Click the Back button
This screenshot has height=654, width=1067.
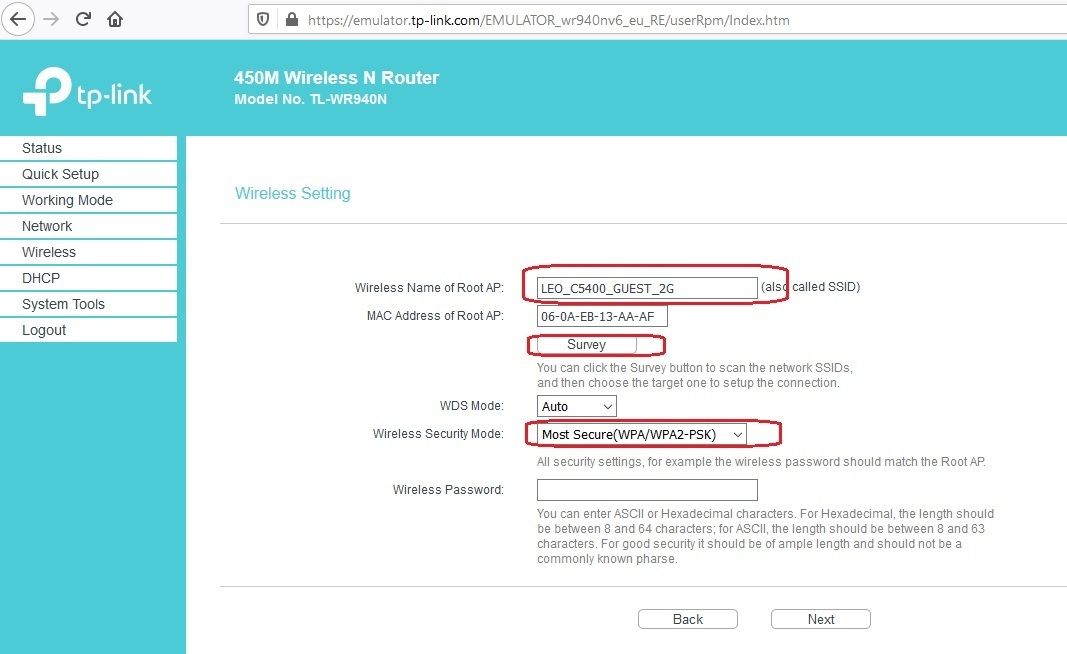[688, 619]
